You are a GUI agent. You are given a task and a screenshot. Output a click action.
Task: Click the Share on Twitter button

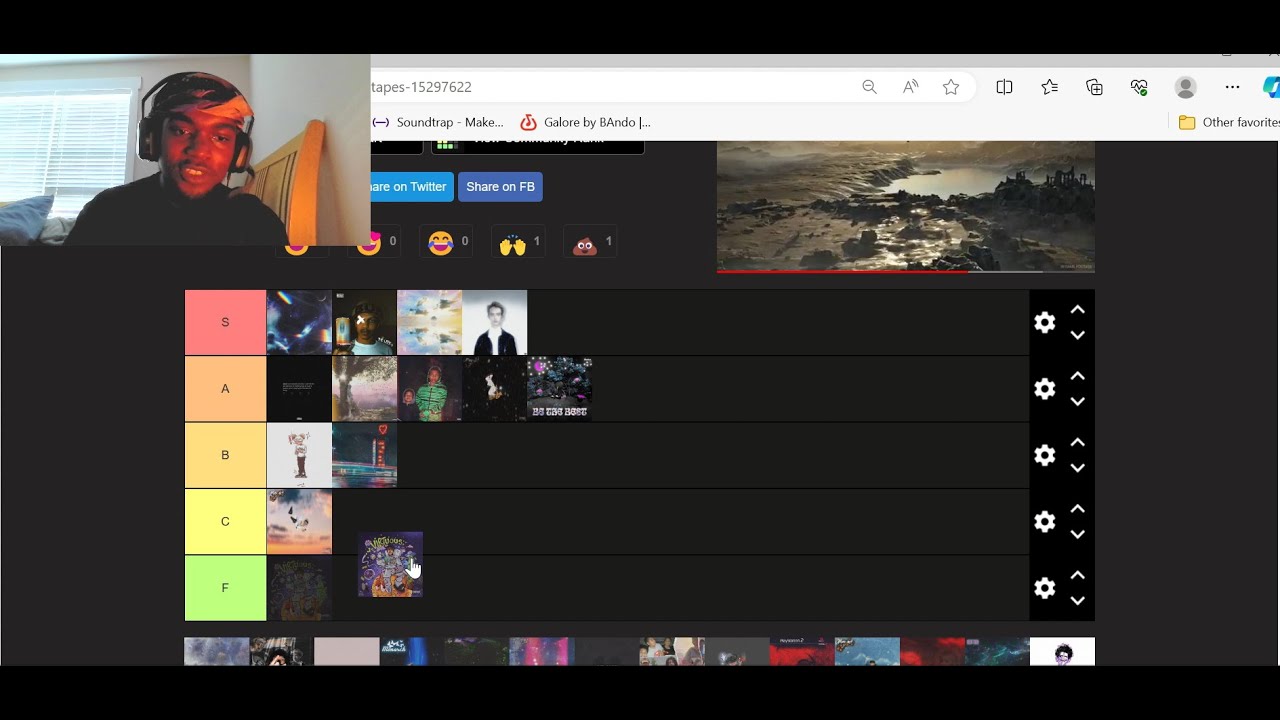pos(411,187)
